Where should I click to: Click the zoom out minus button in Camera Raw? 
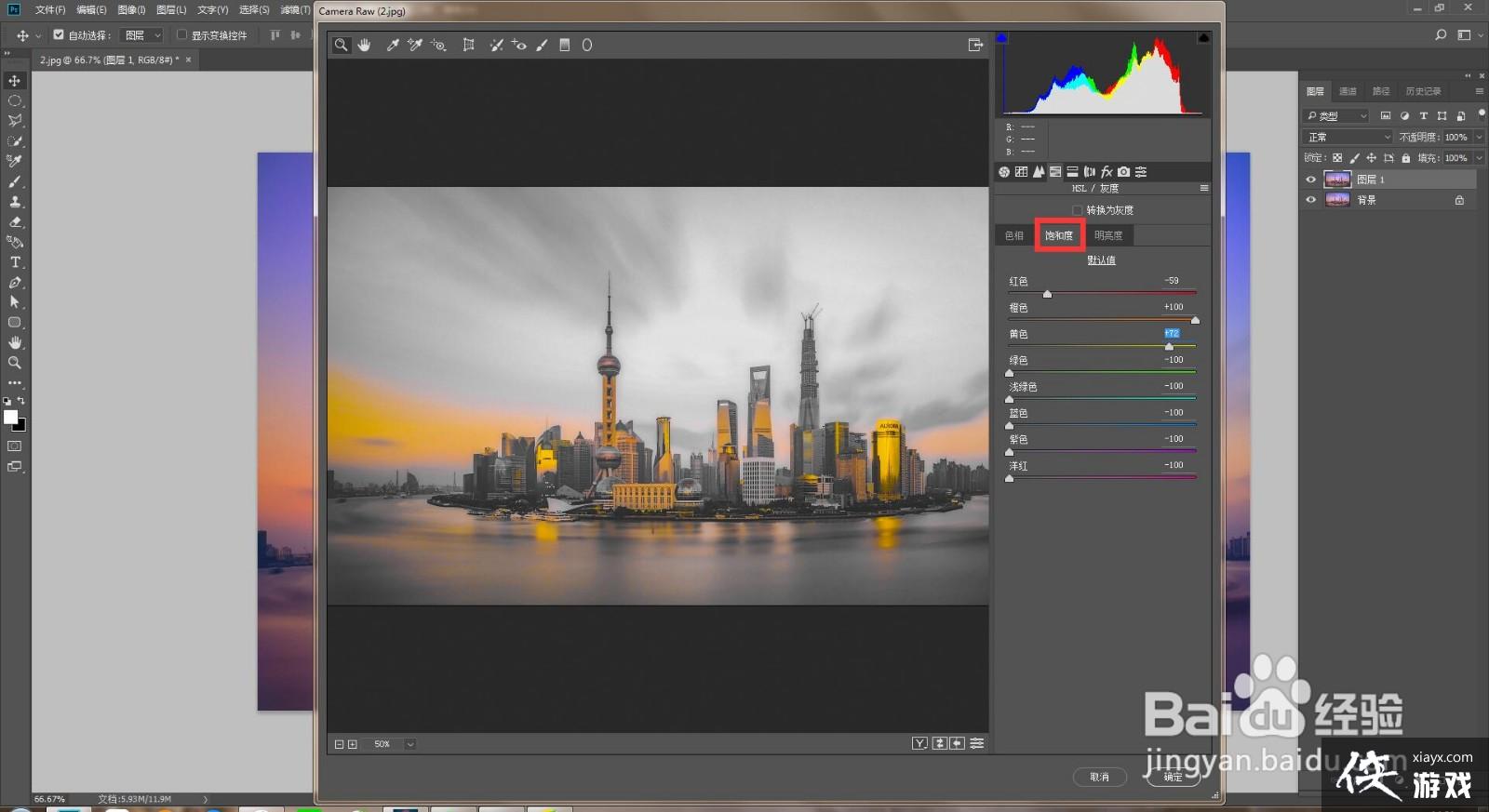[340, 744]
